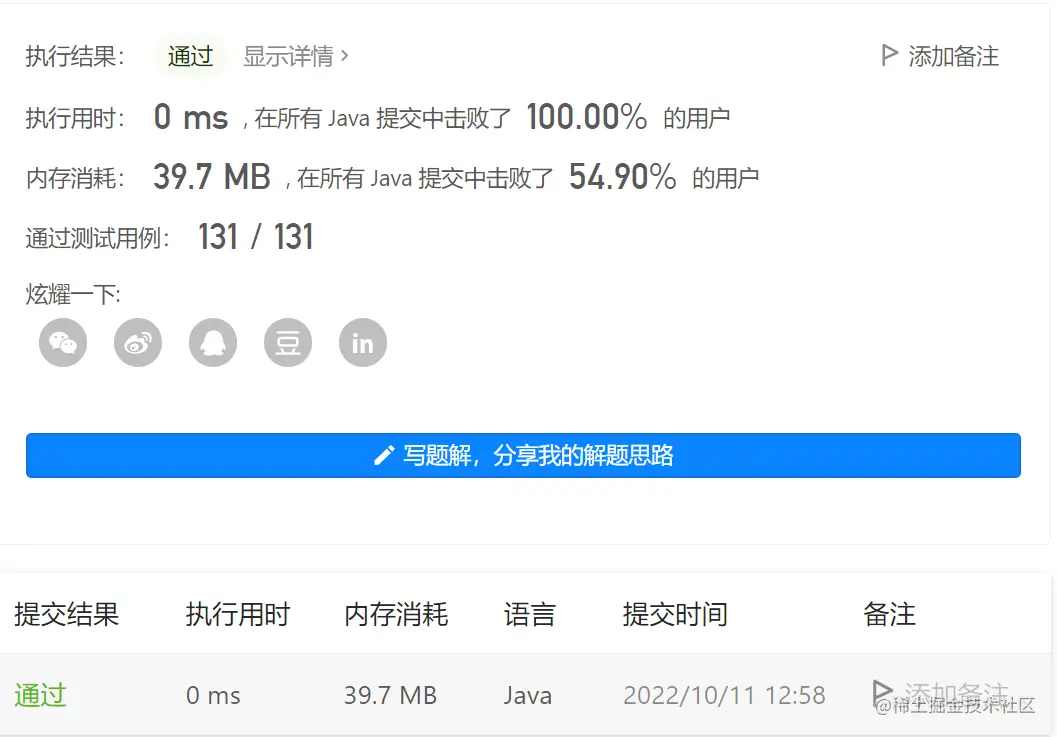Click the 2022/10/11 12:58 submission timestamp
Screen dimensions: 1057x737
(725, 695)
